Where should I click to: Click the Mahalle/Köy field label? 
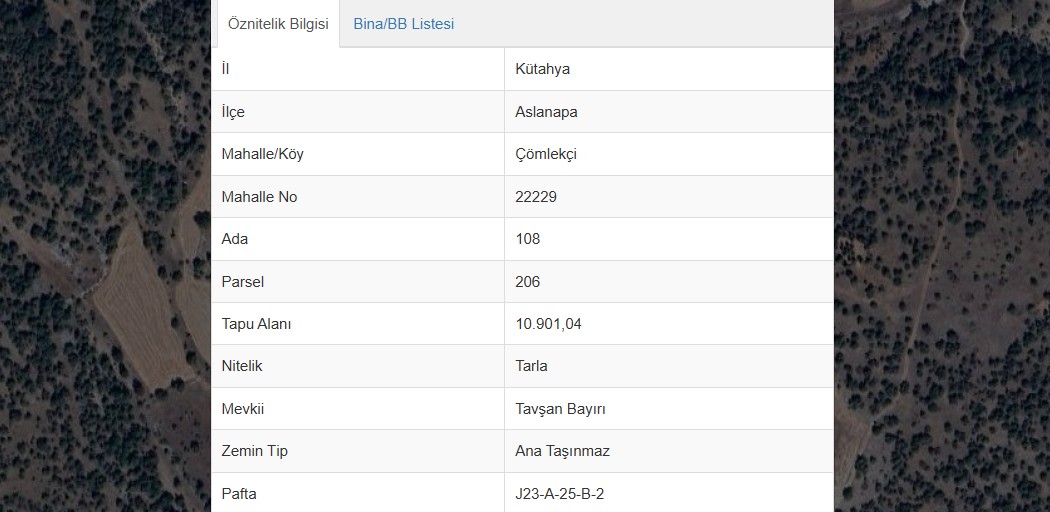tap(262, 154)
